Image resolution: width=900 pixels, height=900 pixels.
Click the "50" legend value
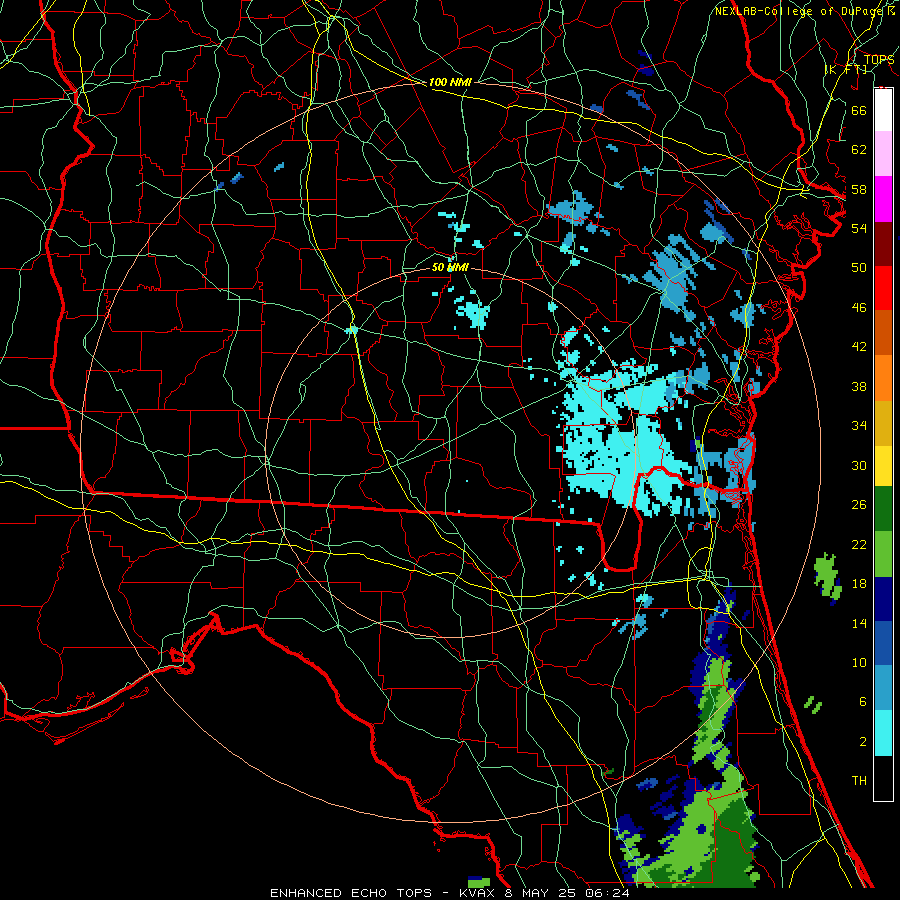859,267
